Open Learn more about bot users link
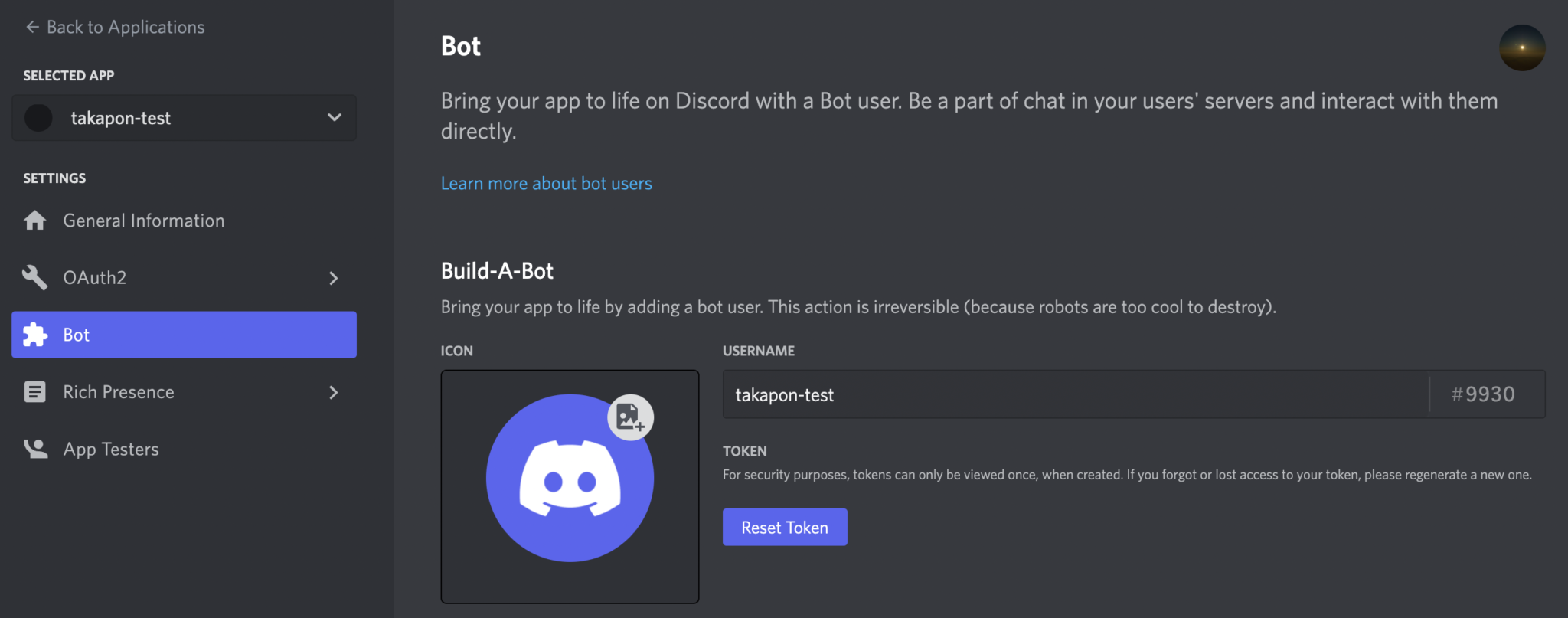Viewport: 1568px width, 618px height. tap(546, 183)
